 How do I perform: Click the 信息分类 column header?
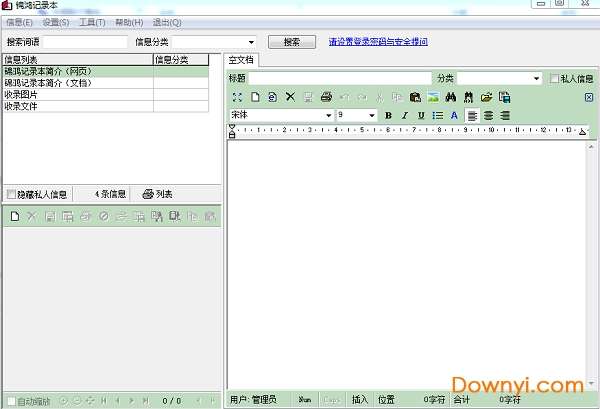tap(181, 60)
